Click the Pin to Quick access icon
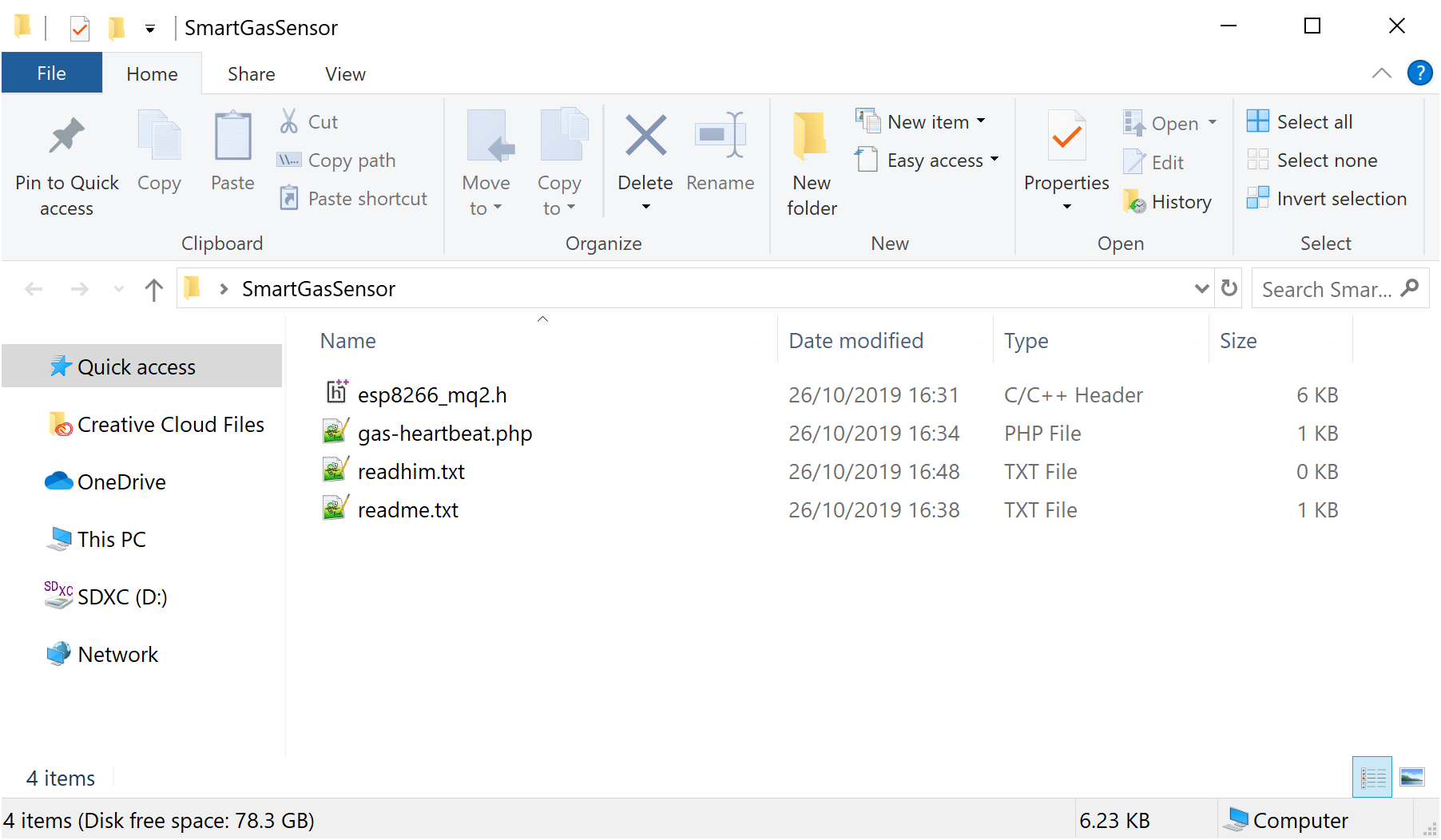This screenshot has width=1441, height=840. coord(66,136)
